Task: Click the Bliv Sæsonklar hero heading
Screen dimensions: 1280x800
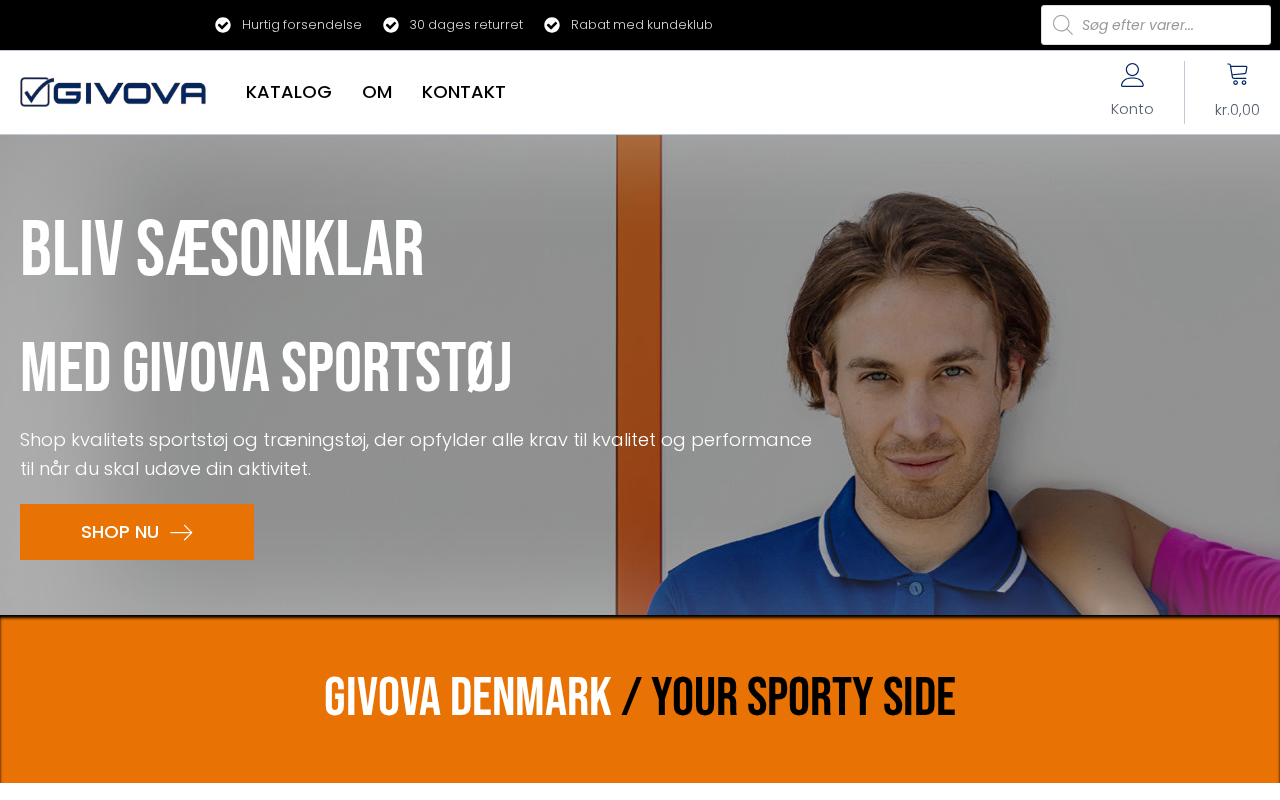Action: 222,250
